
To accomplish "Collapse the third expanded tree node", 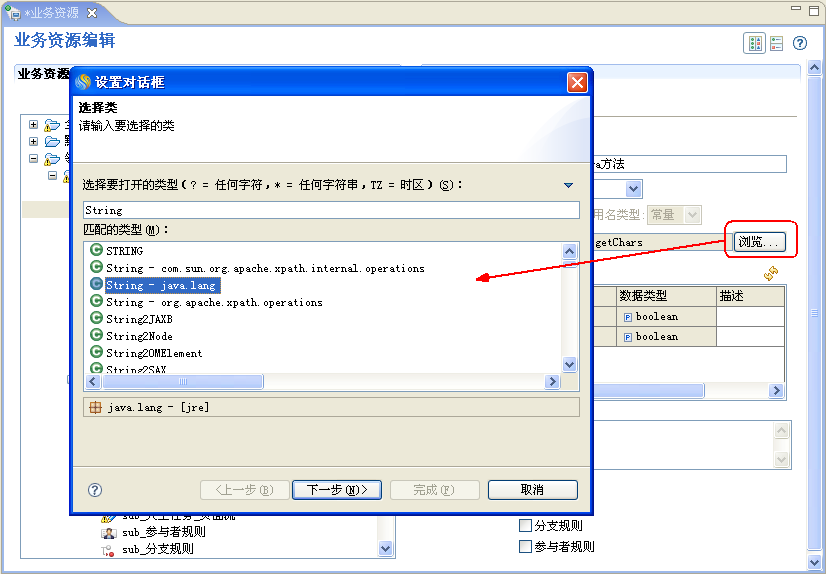I will [34, 158].
